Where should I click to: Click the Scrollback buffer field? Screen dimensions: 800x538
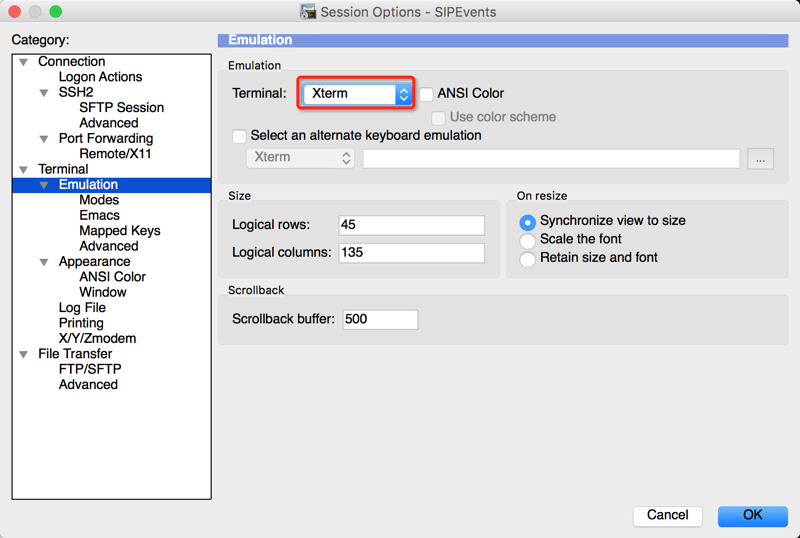[x=379, y=320]
